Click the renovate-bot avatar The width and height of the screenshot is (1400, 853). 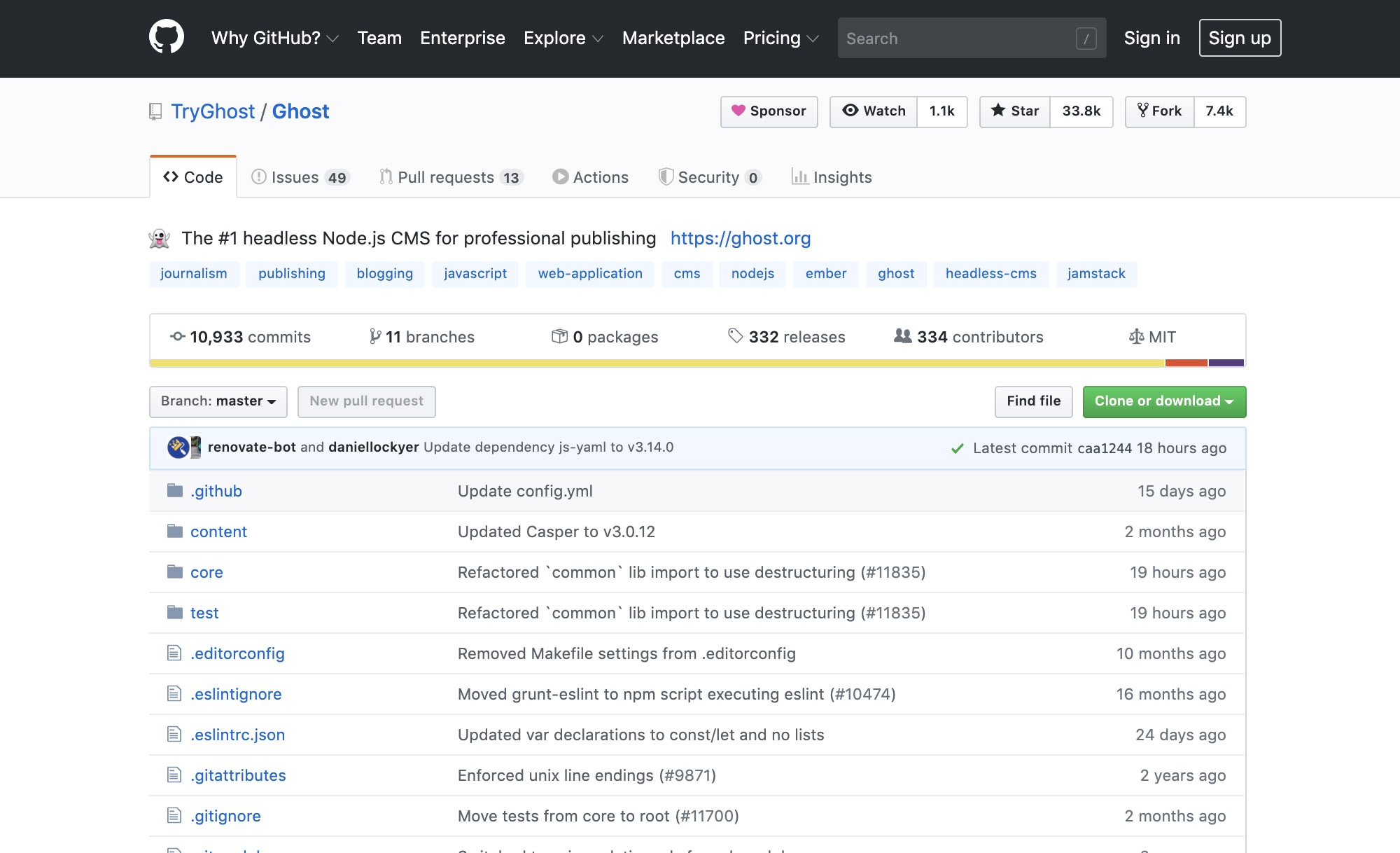[x=178, y=448]
